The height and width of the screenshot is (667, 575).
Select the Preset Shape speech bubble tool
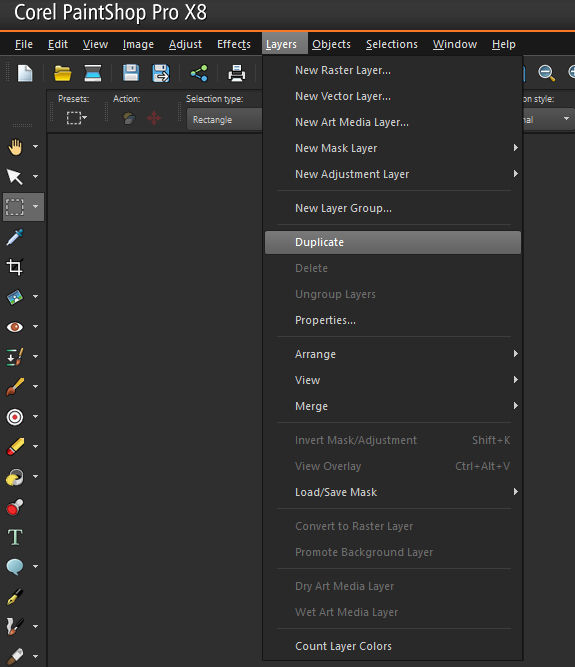click(15, 567)
